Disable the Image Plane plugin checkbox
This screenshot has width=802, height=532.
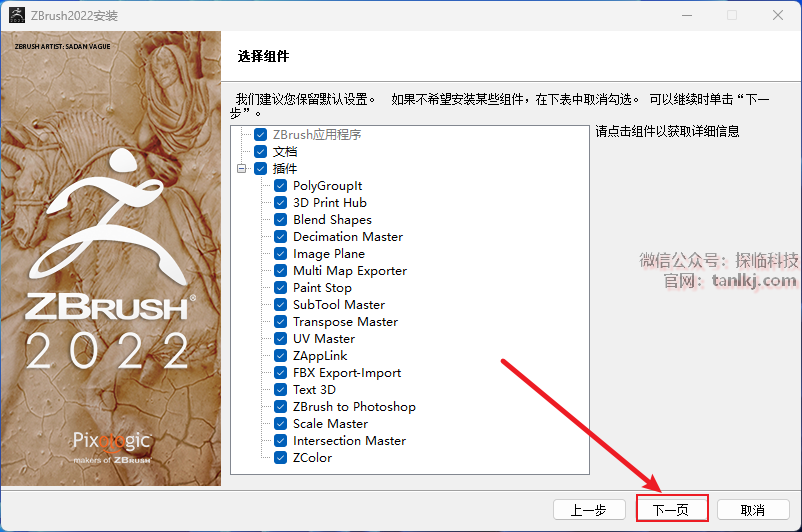280,253
